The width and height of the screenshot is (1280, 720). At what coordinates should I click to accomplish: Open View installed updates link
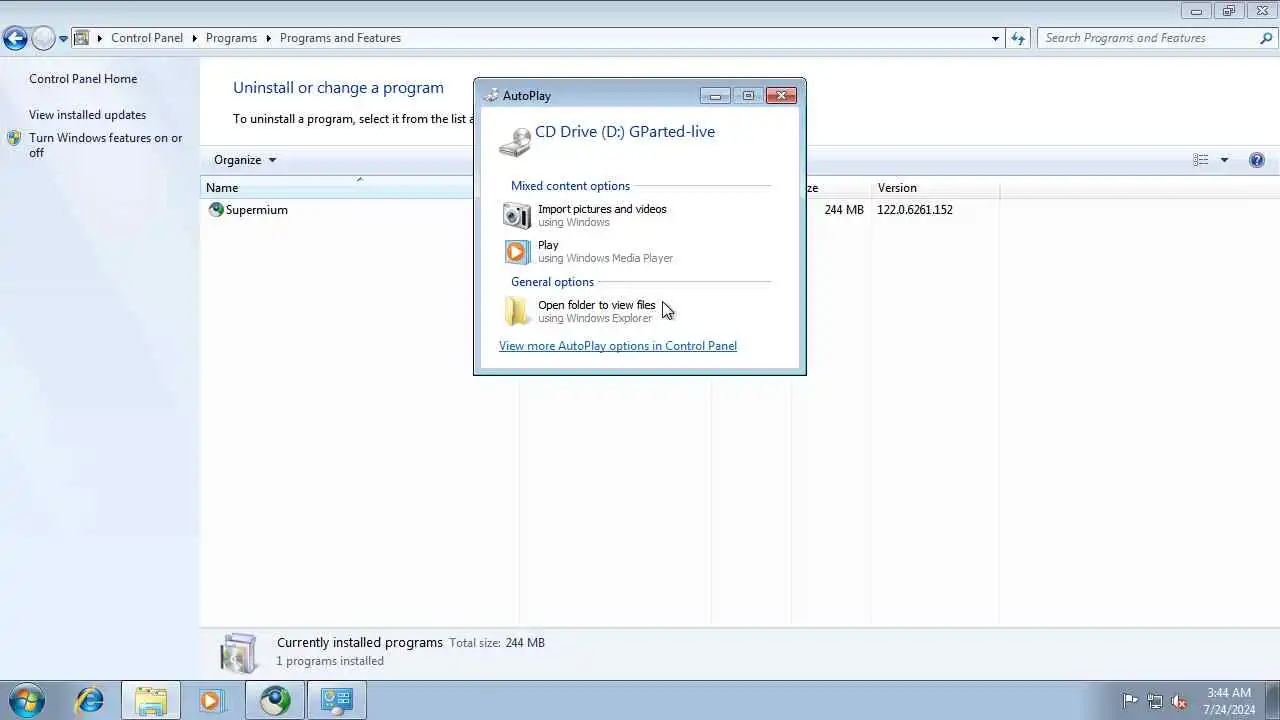tap(87, 115)
